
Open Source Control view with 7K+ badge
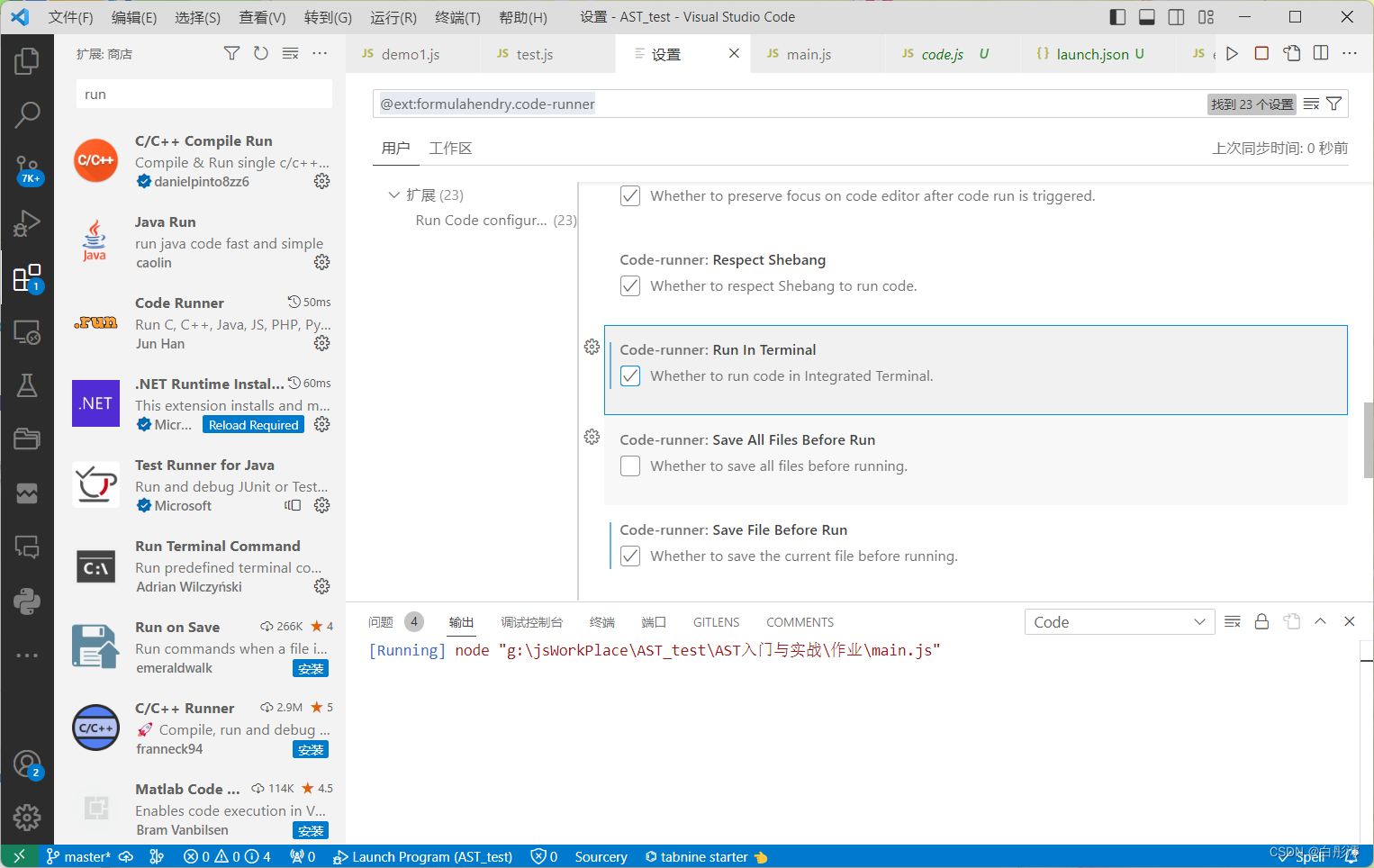(x=27, y=168)
